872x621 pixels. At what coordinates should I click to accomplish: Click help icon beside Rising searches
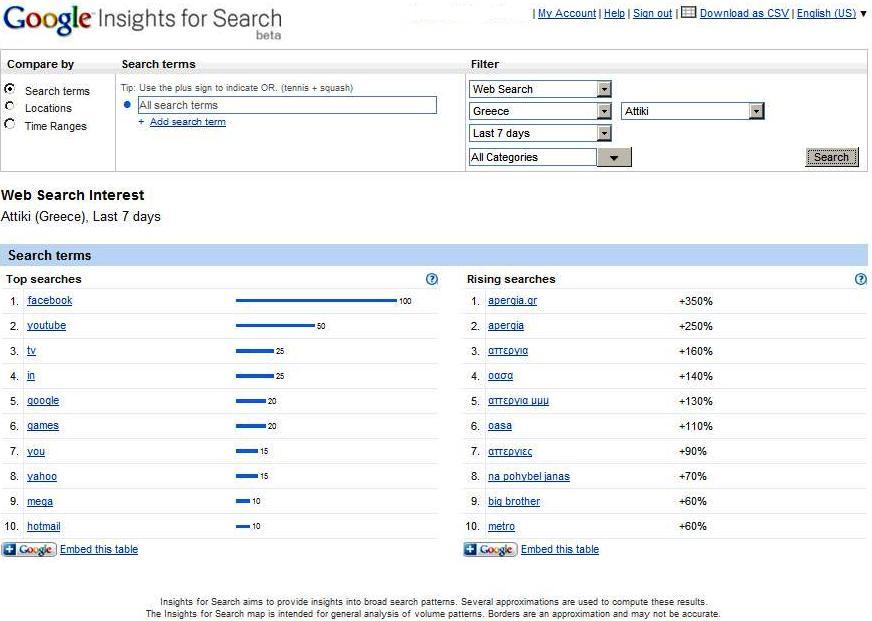860,280
